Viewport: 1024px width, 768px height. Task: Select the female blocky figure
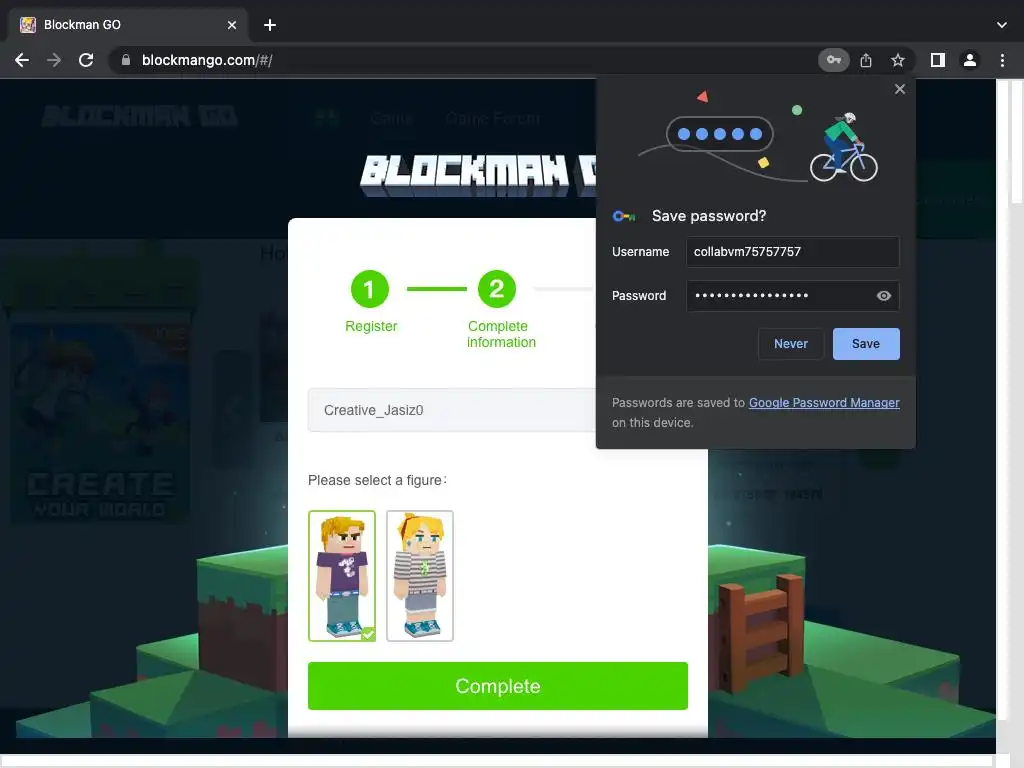tap(420, 576)
